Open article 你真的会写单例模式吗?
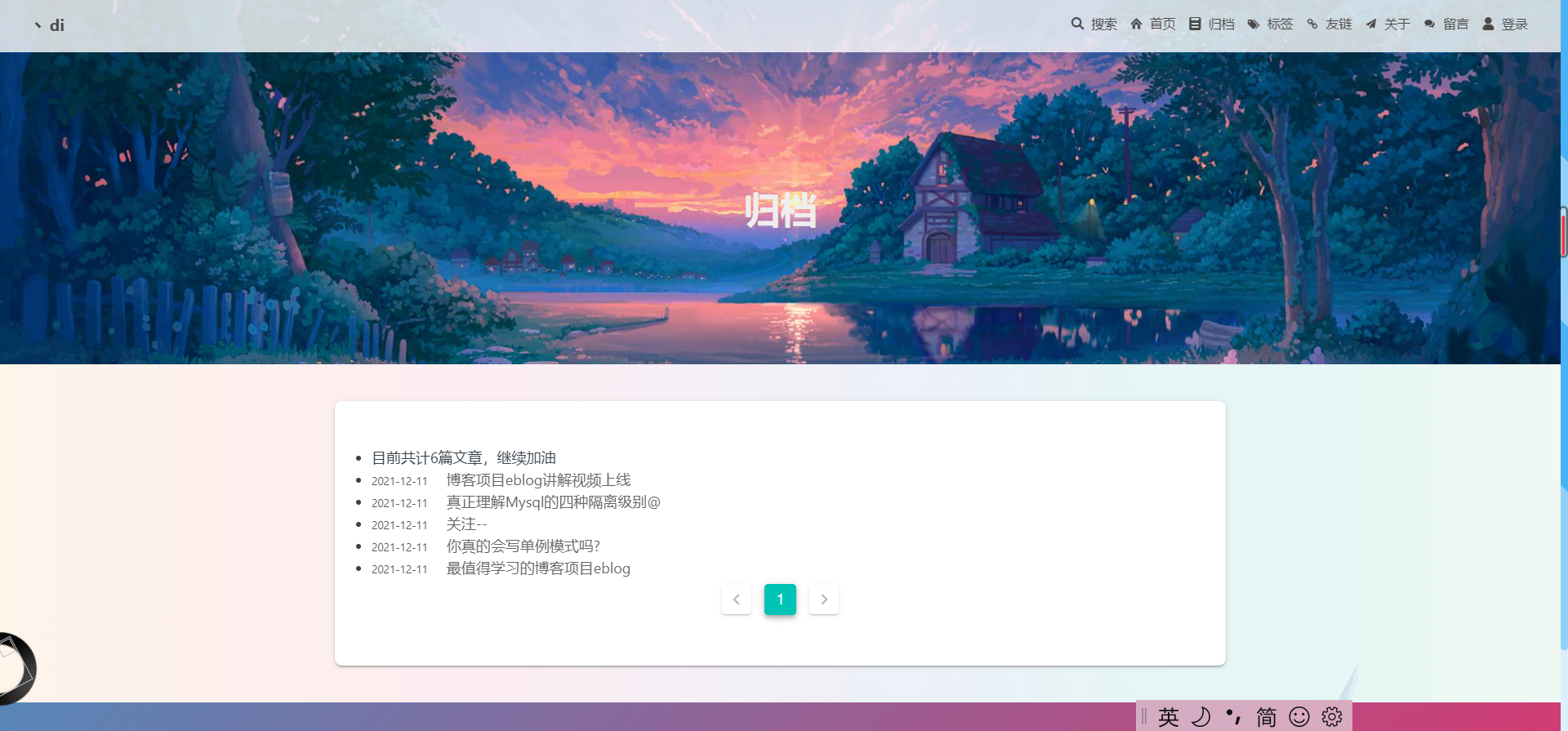The image size is (1568, 731). click(523, 546)
